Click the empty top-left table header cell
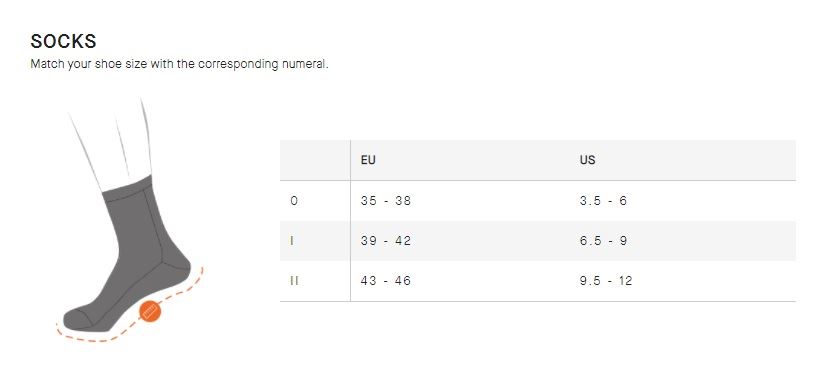 (315, 160)
